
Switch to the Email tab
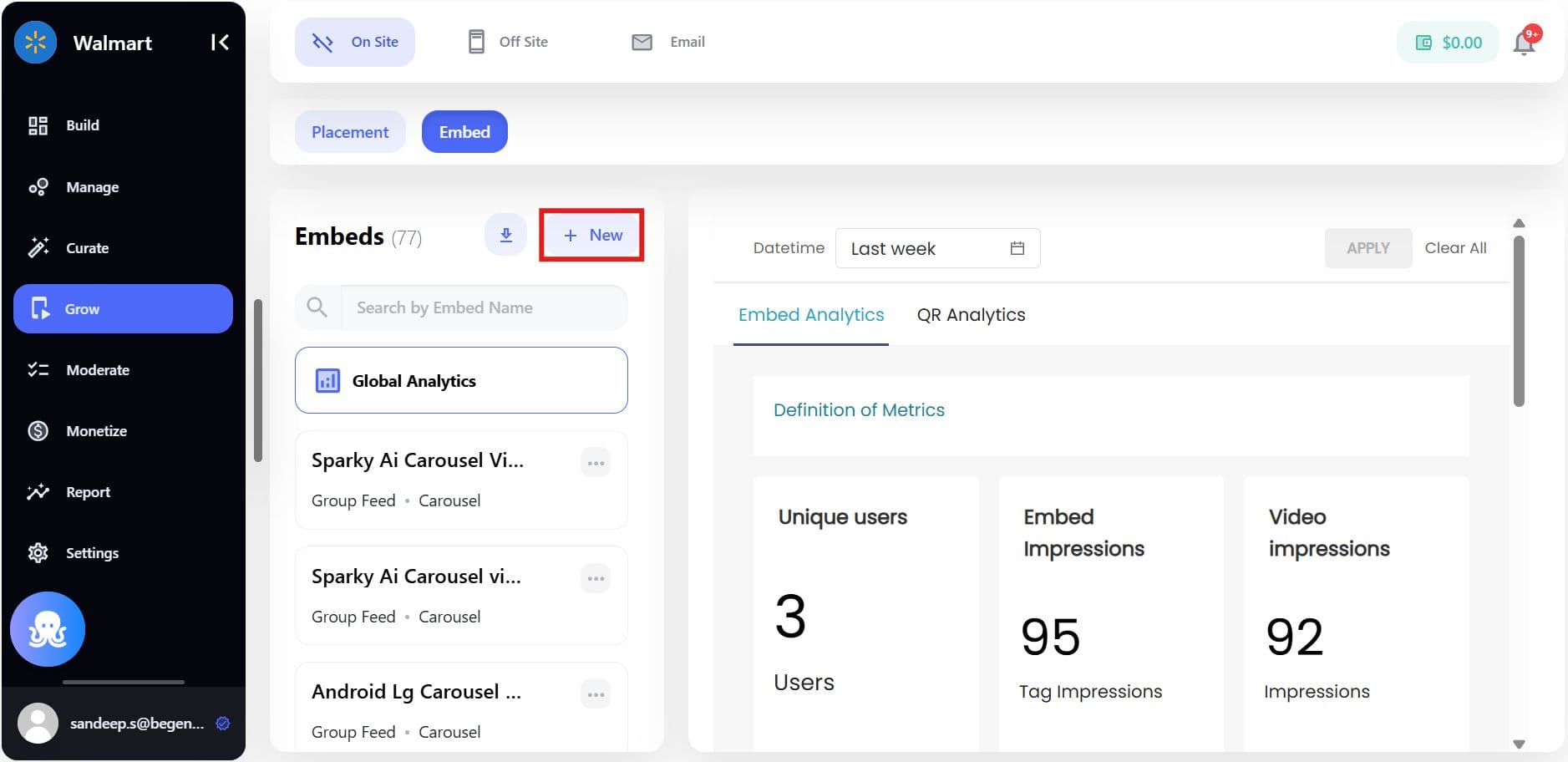tap(668, 42)
